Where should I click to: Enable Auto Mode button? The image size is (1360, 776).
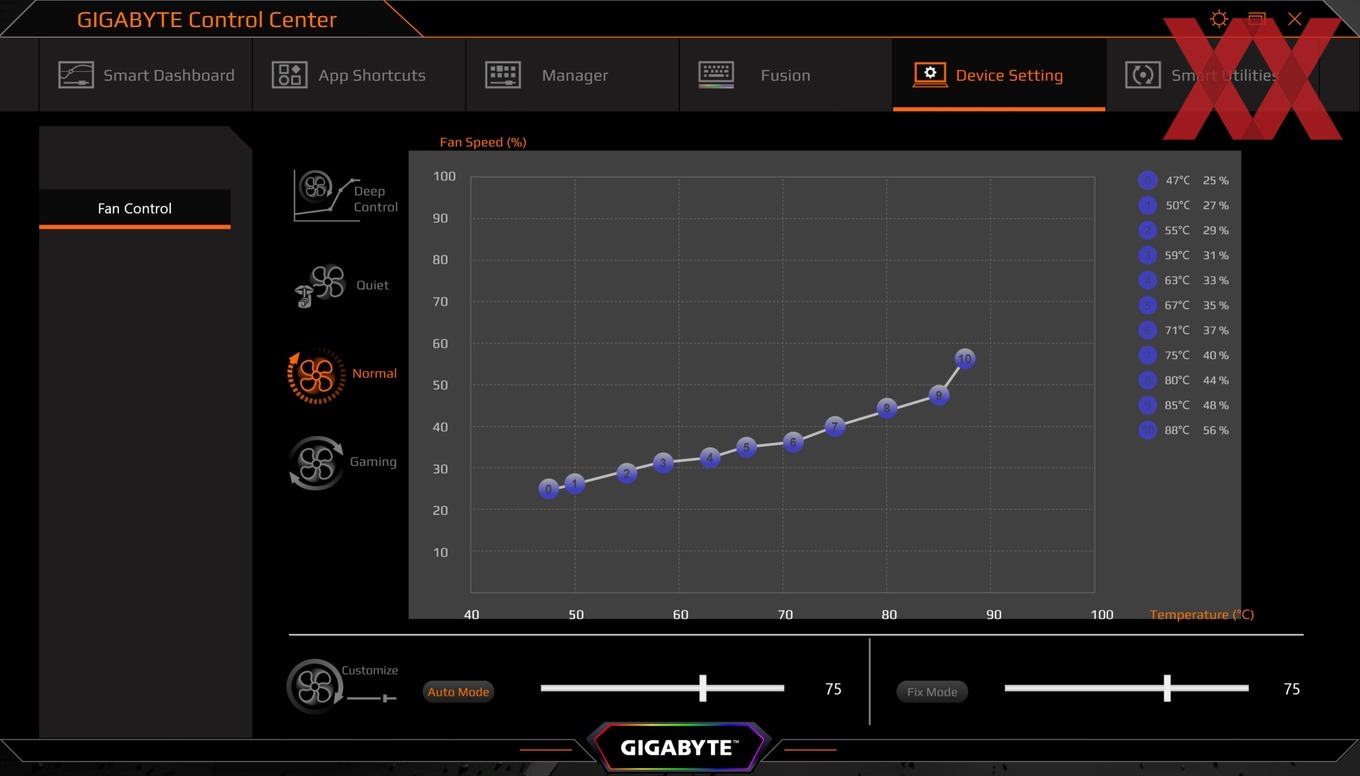pyautogui.click(x=458, y=692)
